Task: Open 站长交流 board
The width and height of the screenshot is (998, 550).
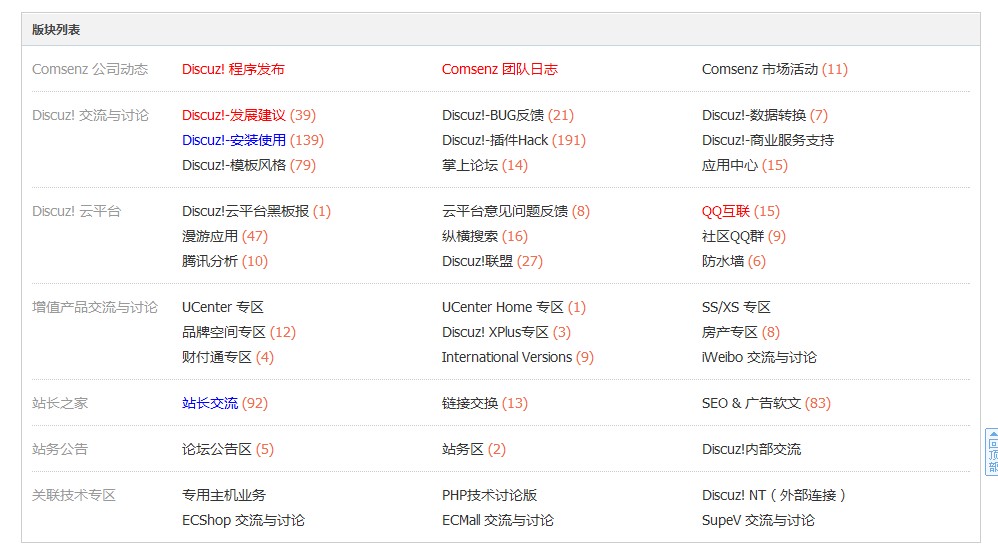Action: 210,403
